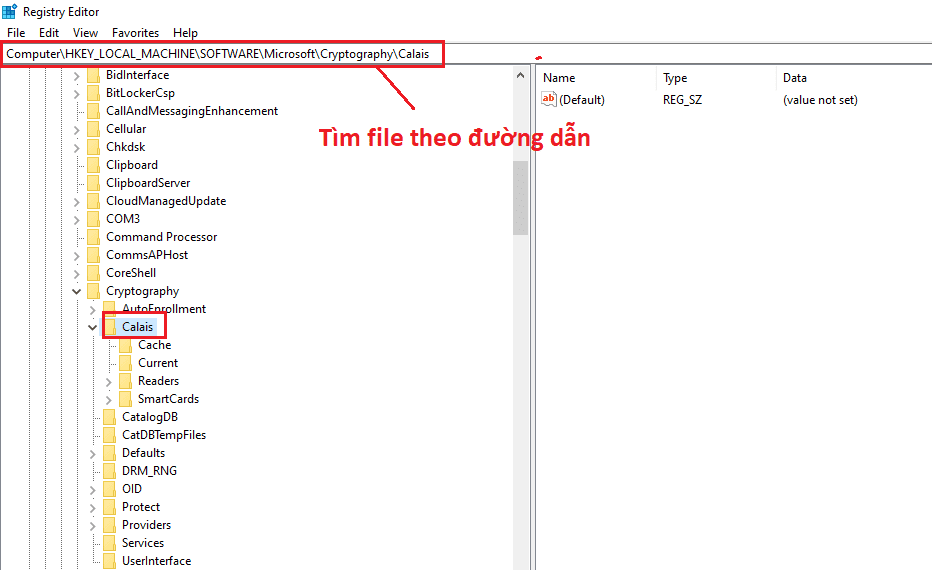Screen dimensions: 932x570
Task: Select the Clipboard folder icon
Action: (x=93, y=165)
